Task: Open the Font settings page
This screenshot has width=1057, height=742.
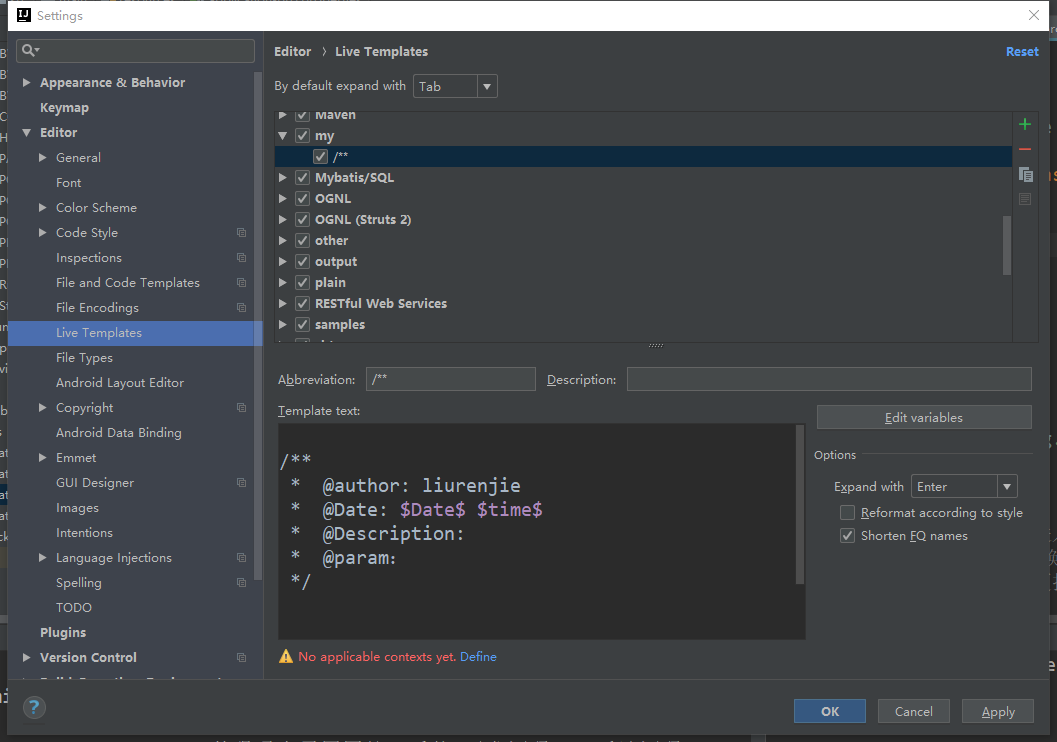Action: point(68,183)
